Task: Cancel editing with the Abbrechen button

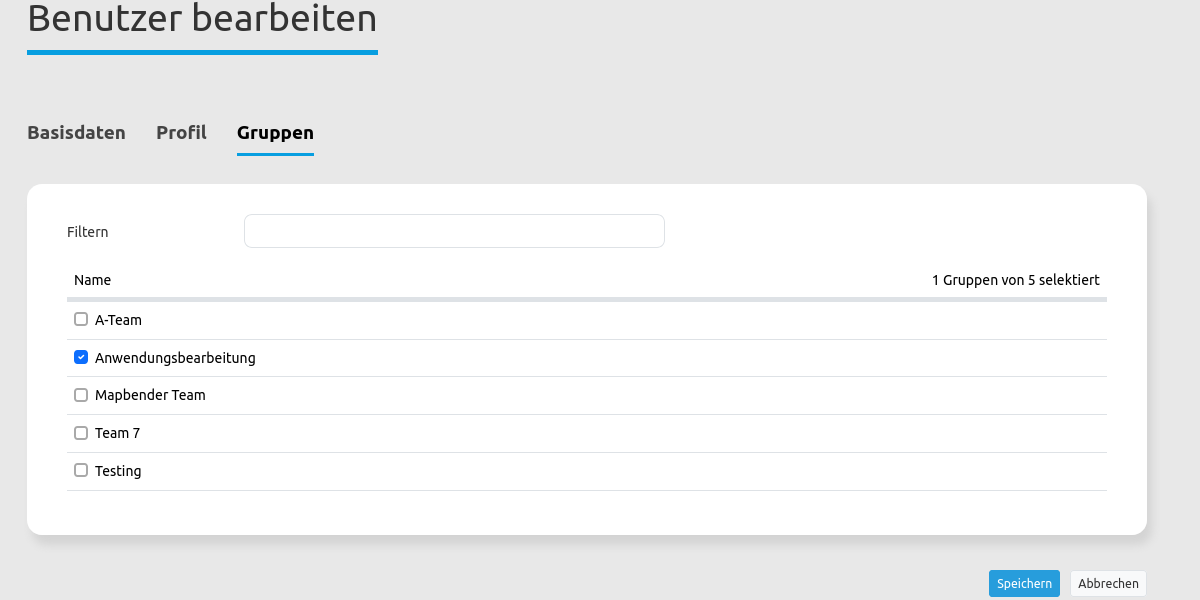Action: tap(1108, 584)
